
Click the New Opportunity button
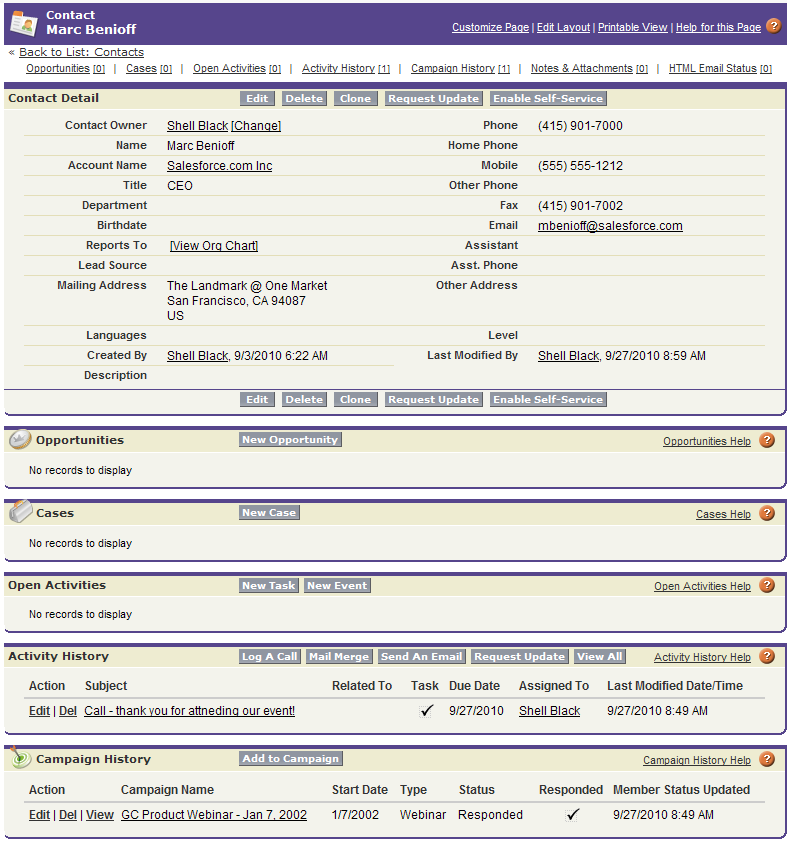pyautogui.click(x=290, y=439)
